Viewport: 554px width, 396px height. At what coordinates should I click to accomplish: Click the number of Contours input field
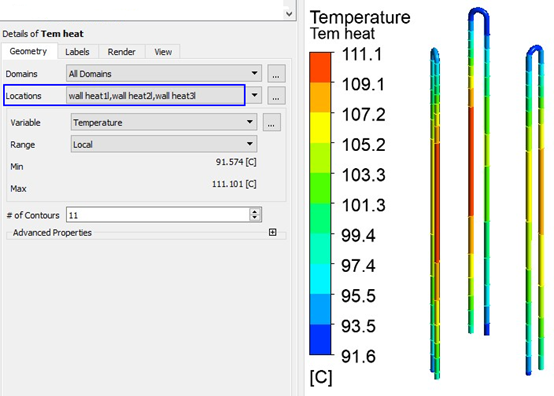(158, 215)
